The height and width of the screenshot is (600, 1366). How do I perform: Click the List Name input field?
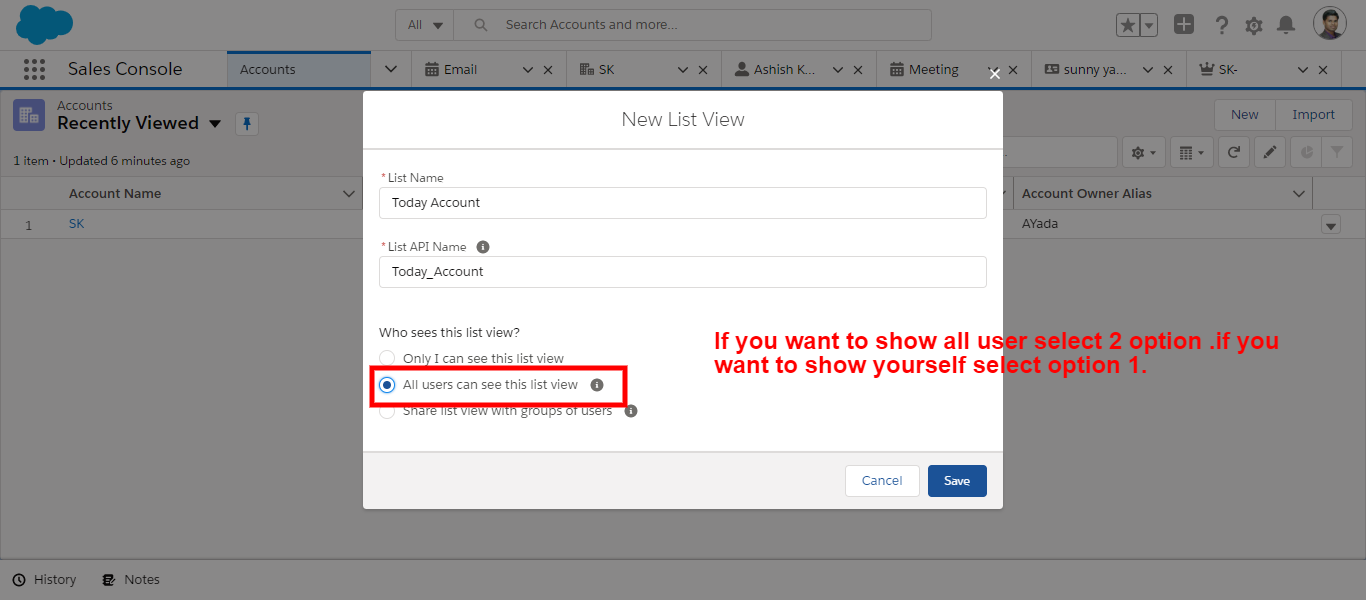[682, 203]
